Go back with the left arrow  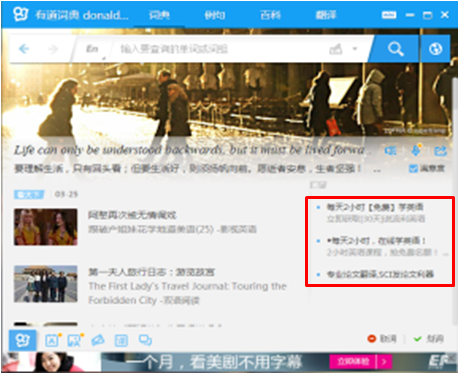tap(24, 49)
